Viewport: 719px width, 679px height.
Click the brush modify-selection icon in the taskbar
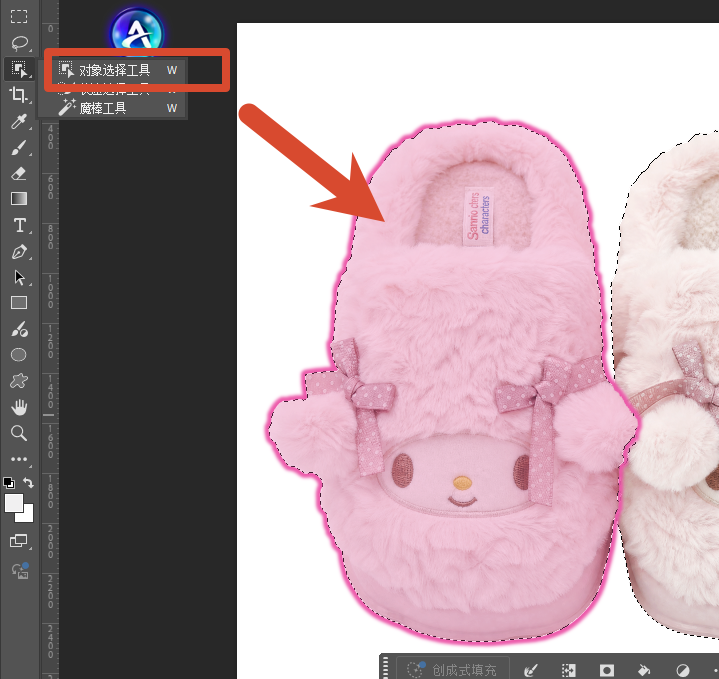[531, 670]
